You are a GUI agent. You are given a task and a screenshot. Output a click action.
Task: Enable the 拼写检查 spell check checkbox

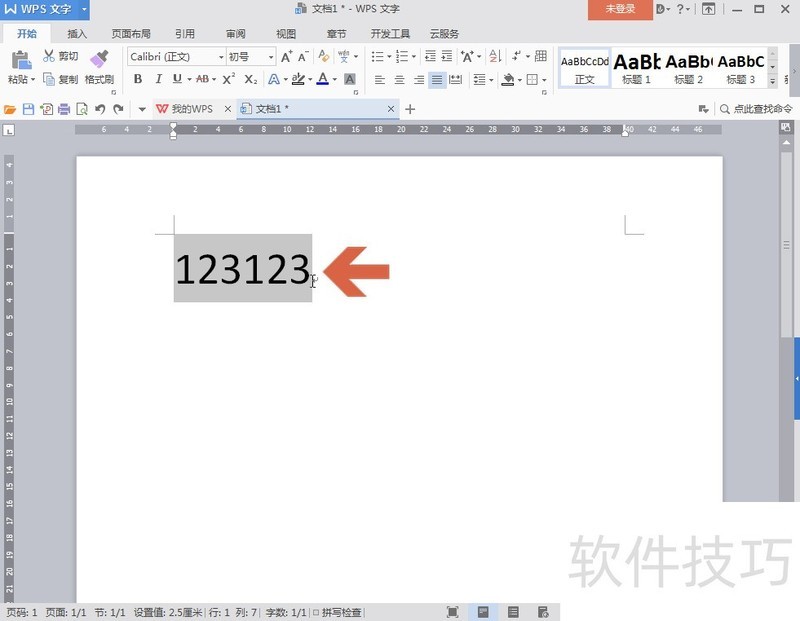(316, 612)
